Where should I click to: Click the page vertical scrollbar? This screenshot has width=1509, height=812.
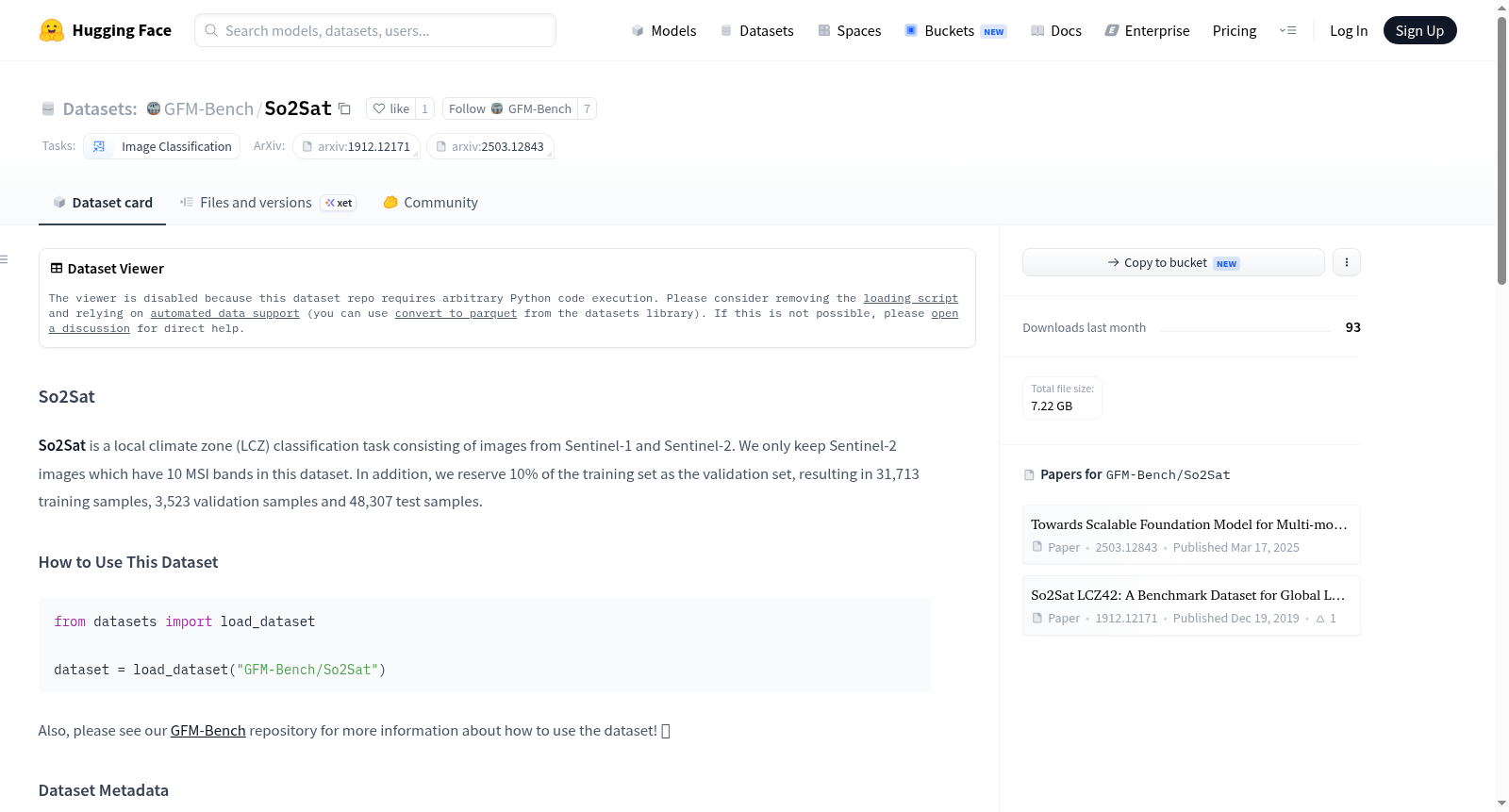click(1501, 151)
